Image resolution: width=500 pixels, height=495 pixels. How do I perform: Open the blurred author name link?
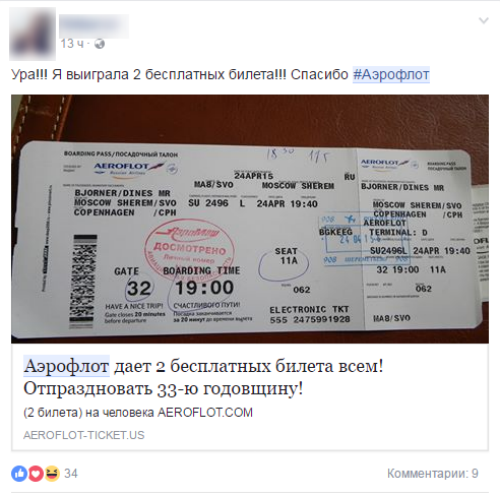(94, 25)
